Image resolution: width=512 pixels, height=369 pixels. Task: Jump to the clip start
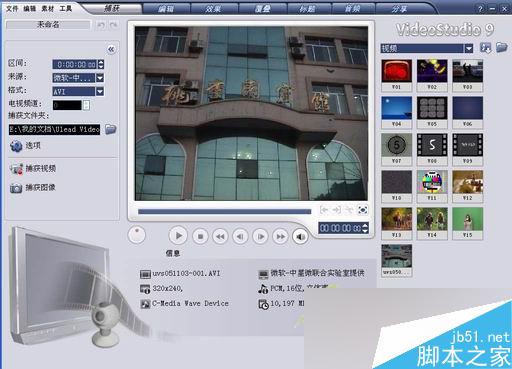(220, 237)
